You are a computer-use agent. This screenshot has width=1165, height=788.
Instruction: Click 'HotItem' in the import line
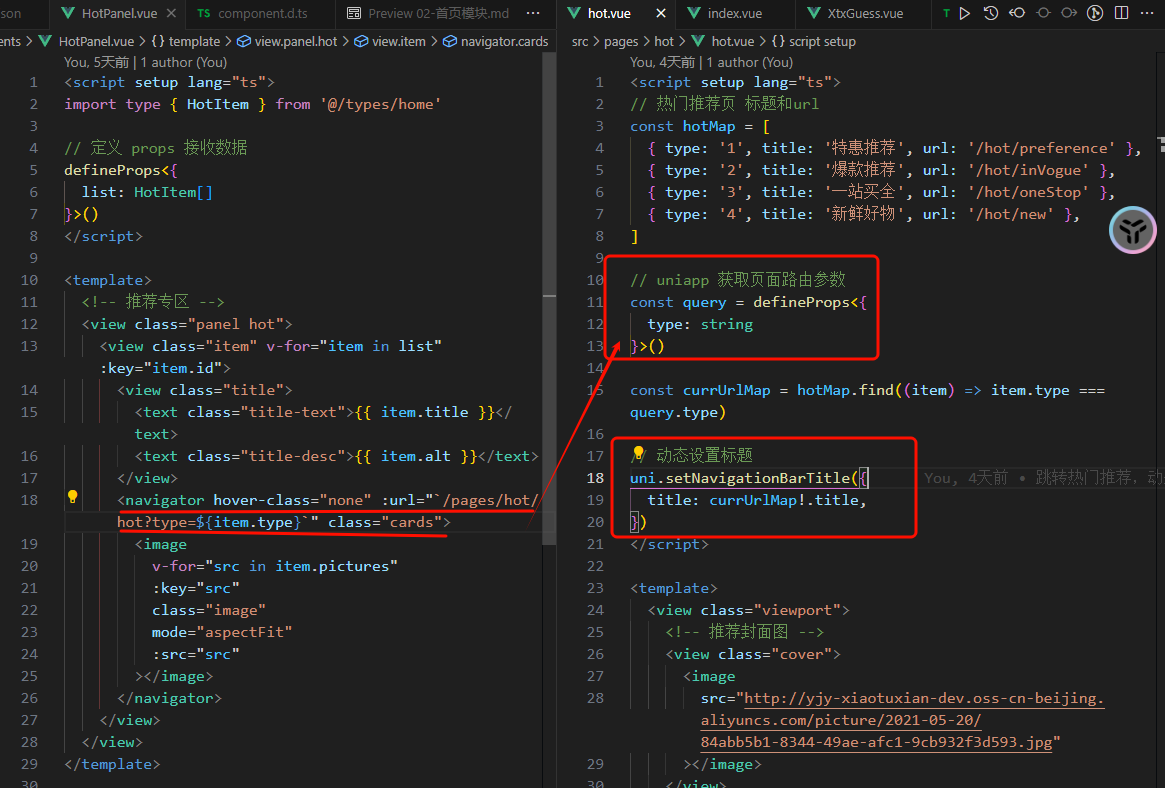(x=218, y=104)
